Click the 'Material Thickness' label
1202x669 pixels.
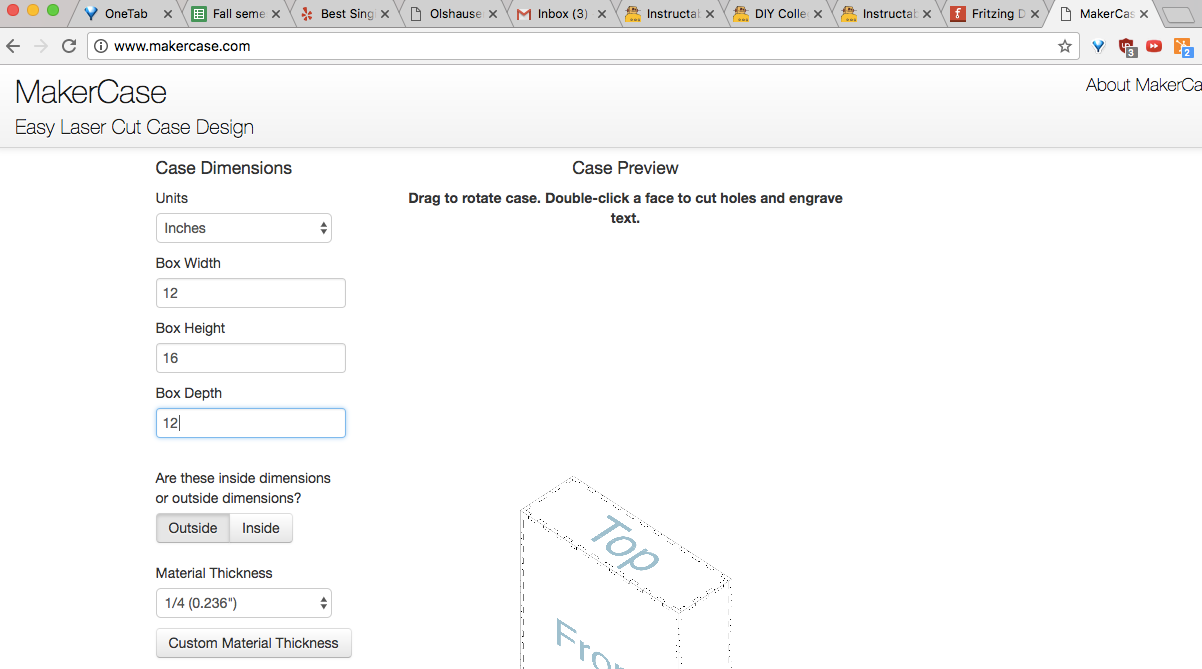(214, 573)
